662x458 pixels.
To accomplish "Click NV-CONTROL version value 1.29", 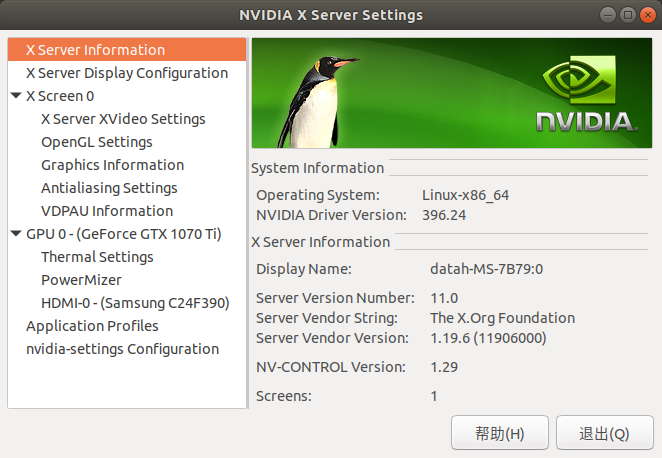I will click(444, 367).
